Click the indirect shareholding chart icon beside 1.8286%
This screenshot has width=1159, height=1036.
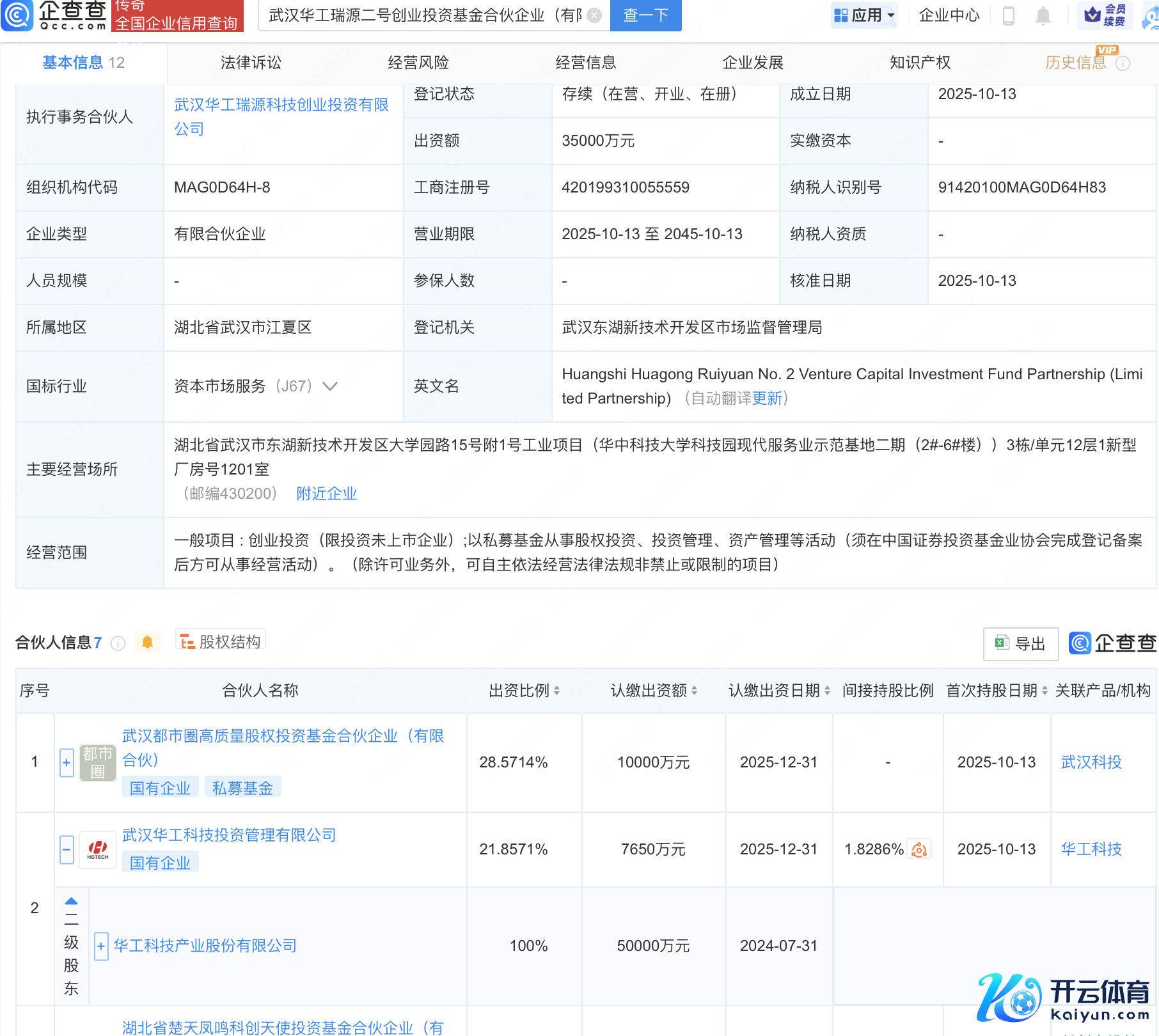tap(919, 849)
